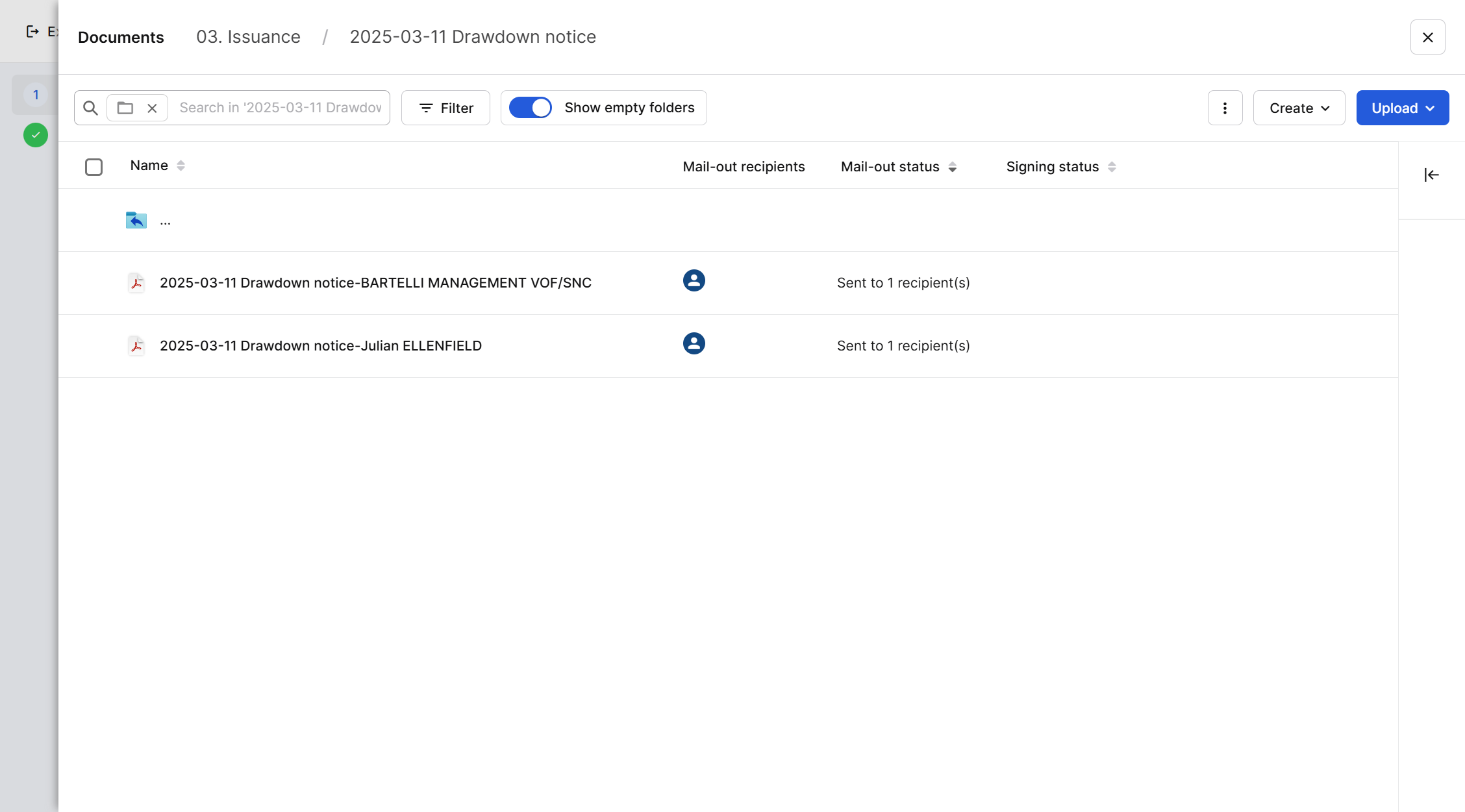This screenshot has width=1465, height=812.
Task: Expand the Create dropdown
Action: tap(1299, 108)
